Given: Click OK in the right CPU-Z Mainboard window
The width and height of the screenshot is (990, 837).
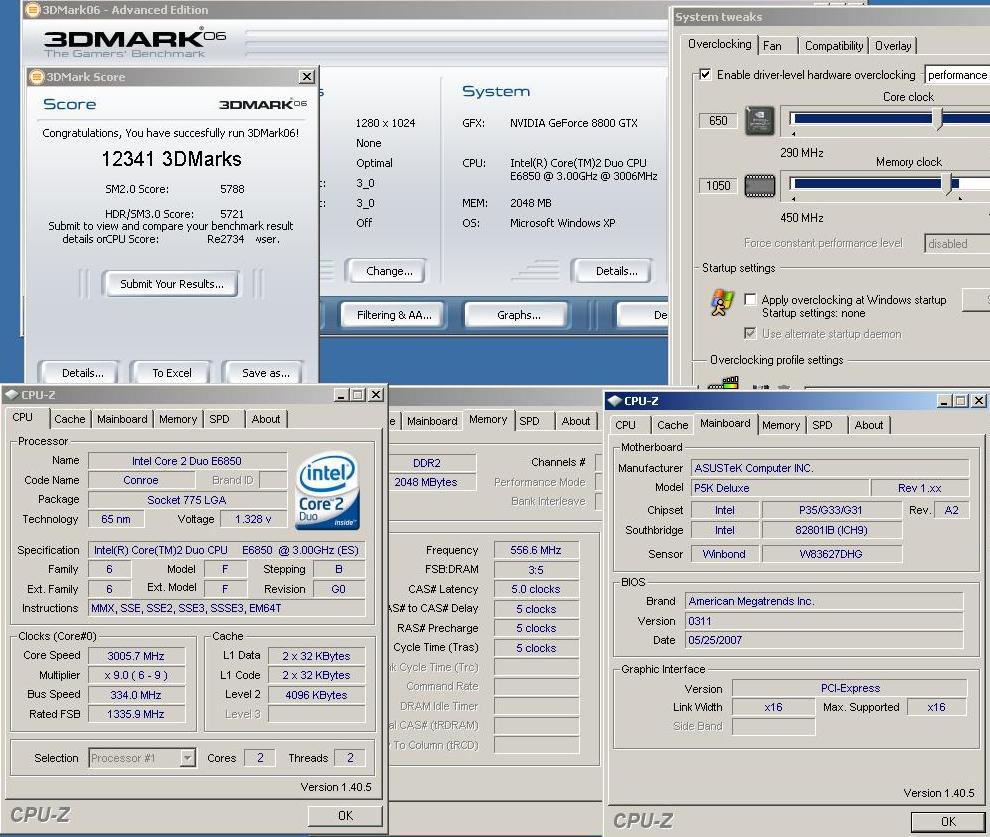Looking at the screenshot, I should [x=948, y=821].
